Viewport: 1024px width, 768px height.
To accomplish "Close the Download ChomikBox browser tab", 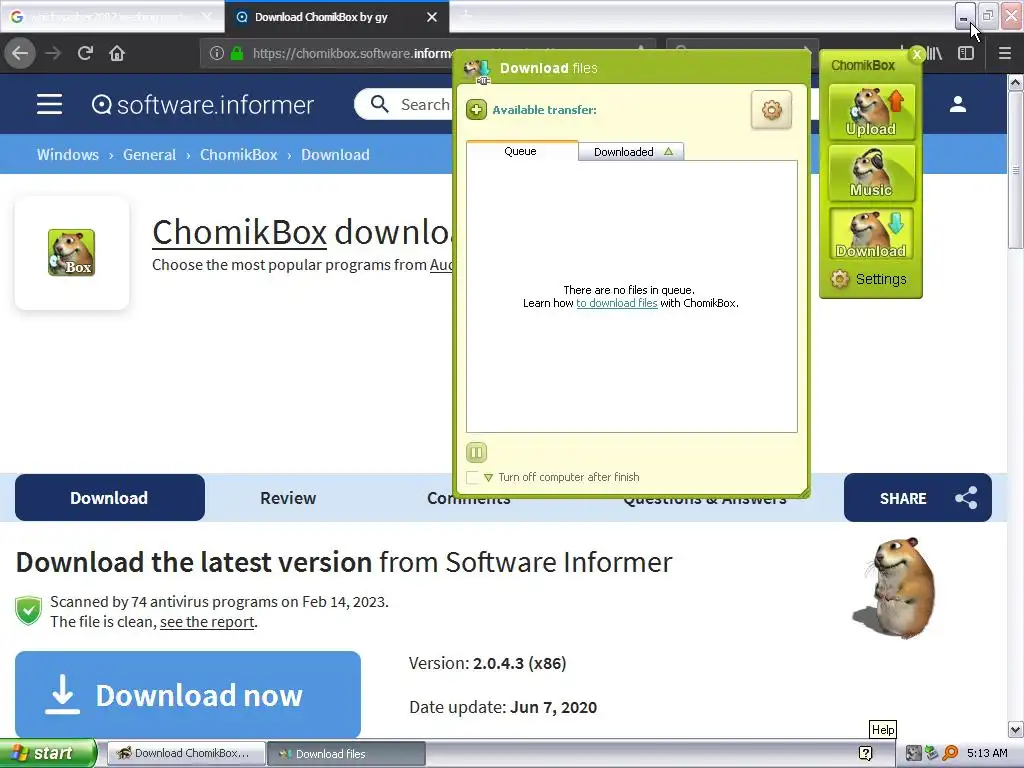I will point(432,17).
